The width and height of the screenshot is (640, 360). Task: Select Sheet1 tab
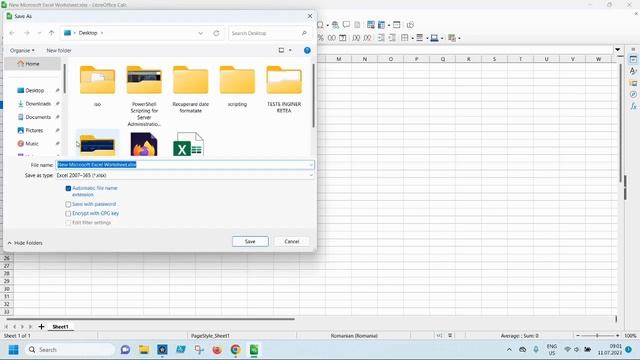(x=60, y=327)
